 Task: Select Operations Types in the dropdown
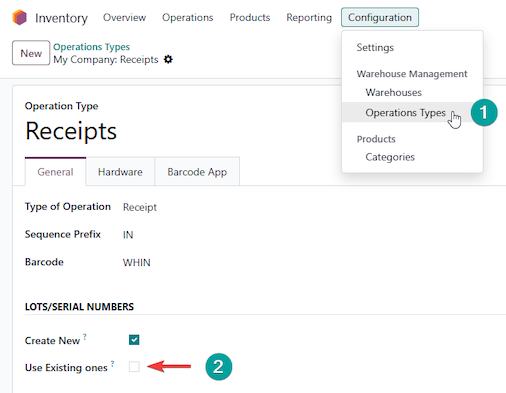tap(405, 113)
